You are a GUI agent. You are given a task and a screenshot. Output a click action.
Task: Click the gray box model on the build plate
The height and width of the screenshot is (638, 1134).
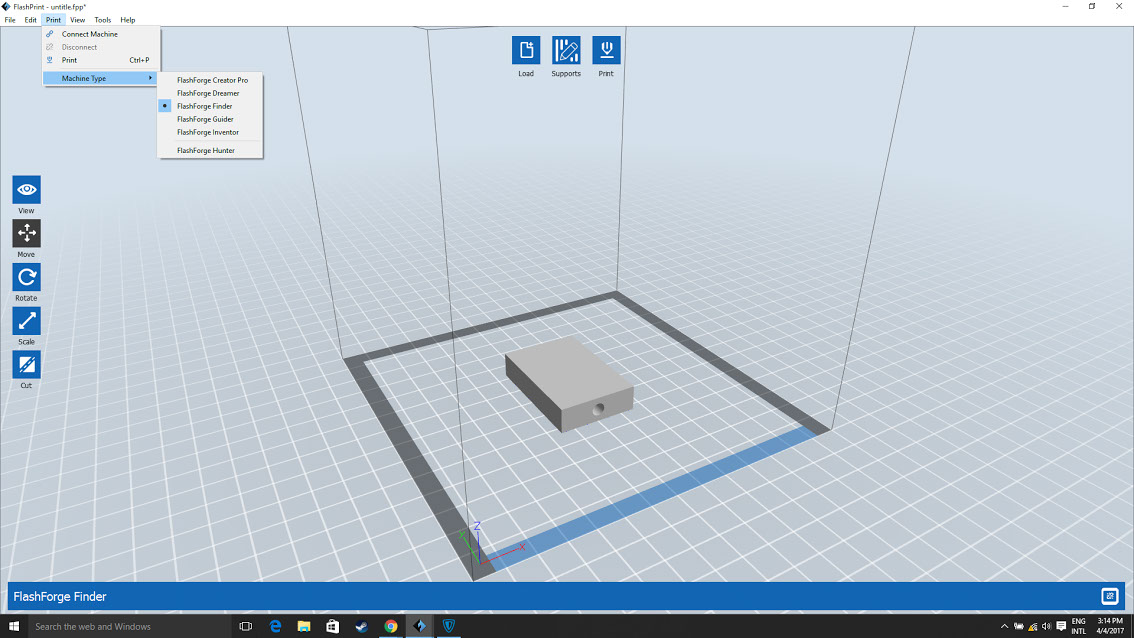[x=570, y=383]
